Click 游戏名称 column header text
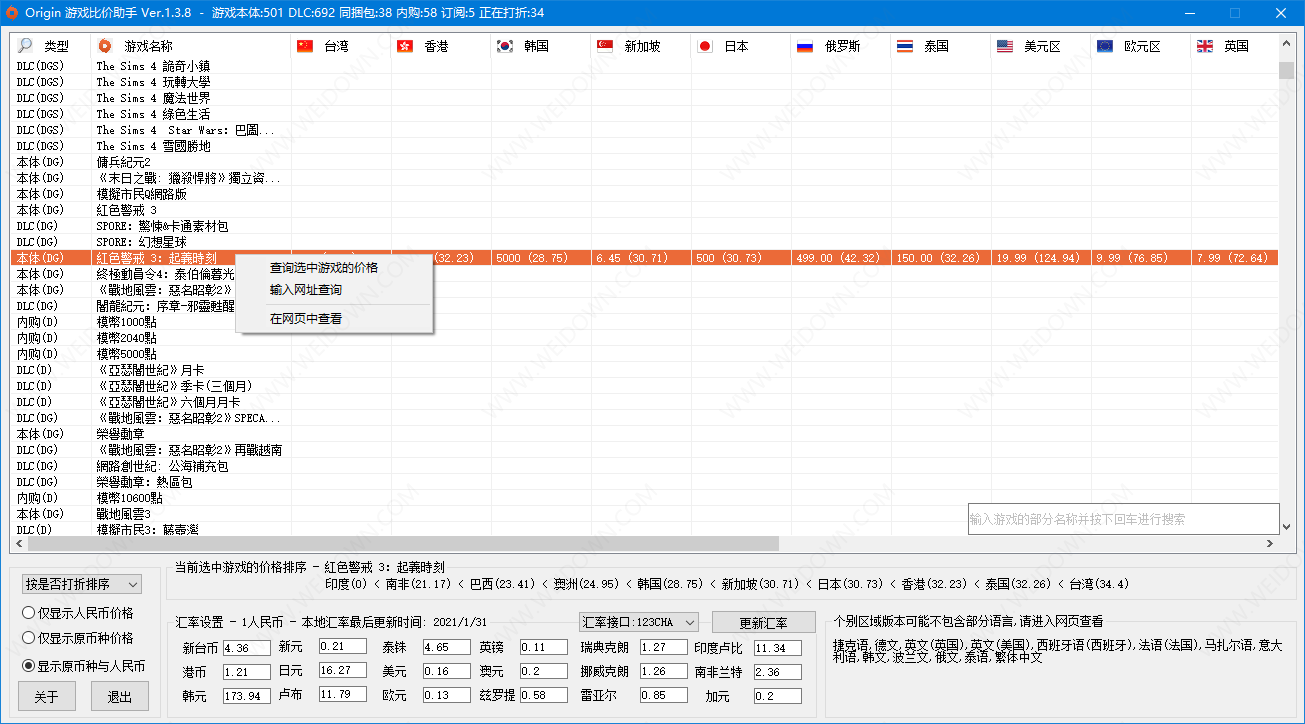This screenshot has width=1305, height=724. [148, 46]
